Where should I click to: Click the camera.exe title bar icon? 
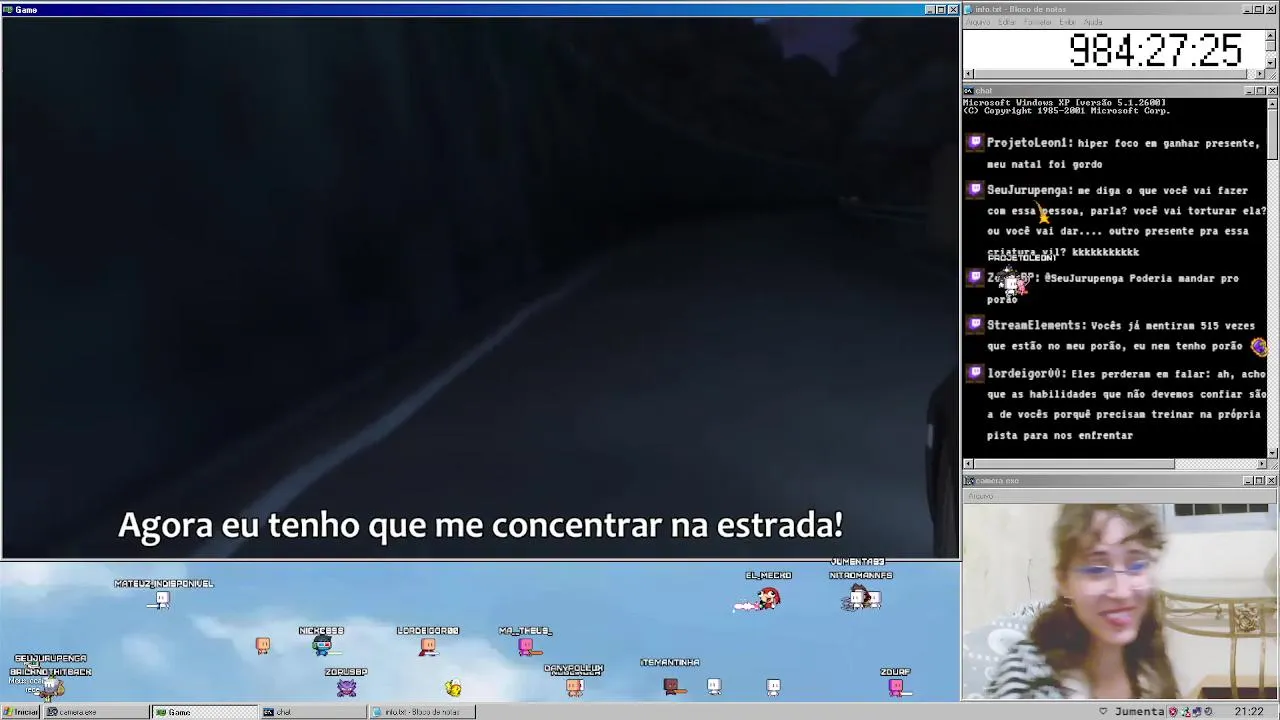point(968,481)
